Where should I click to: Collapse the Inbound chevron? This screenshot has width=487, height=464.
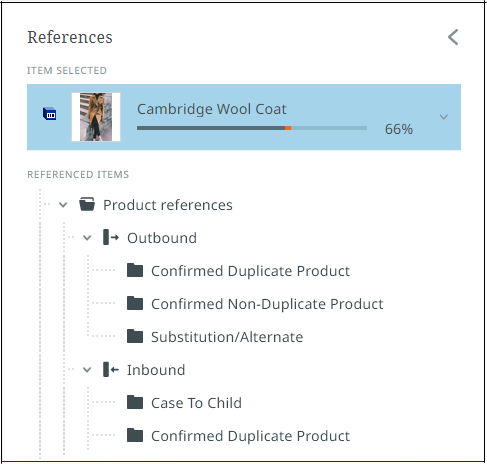click(87, 370)
